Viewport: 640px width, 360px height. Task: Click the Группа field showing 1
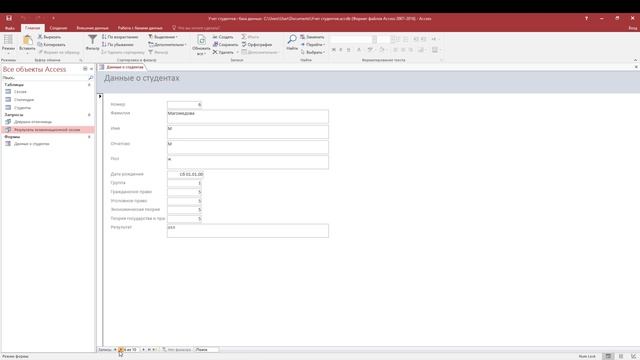click(x=184, y=183)
